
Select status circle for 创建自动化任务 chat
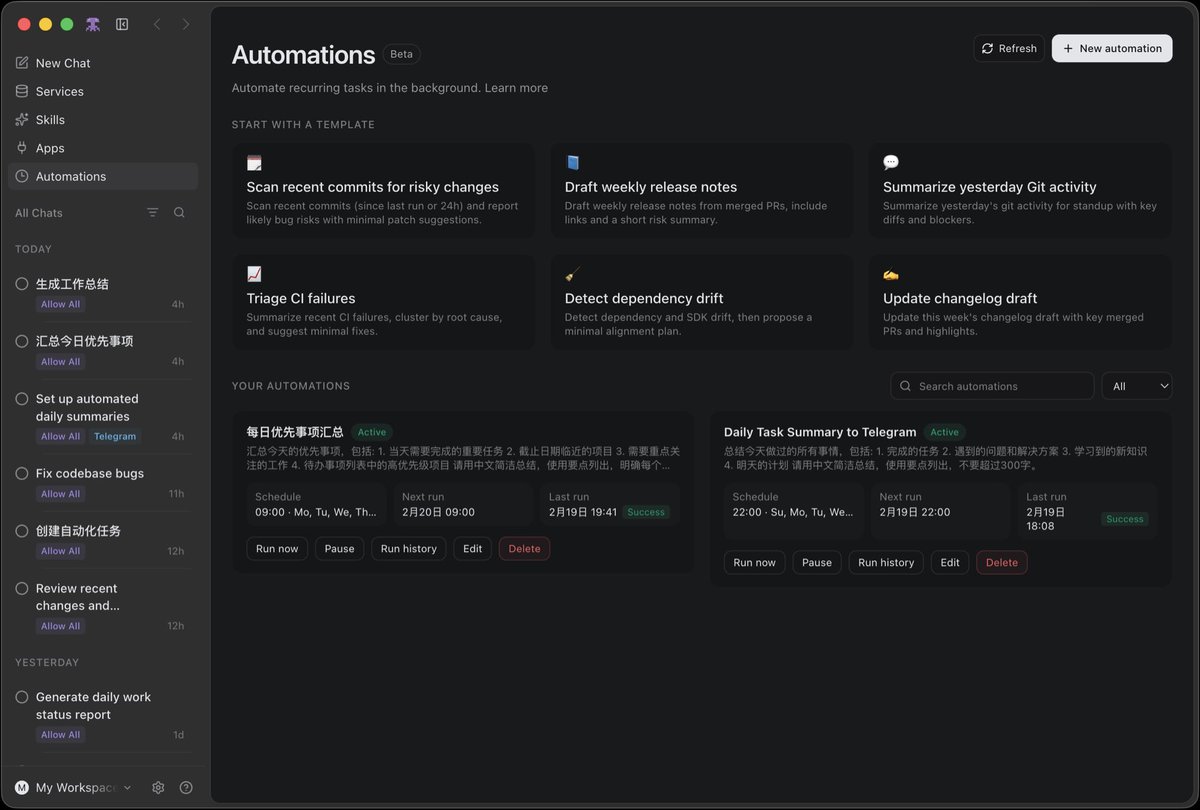(x=22, y=531)
